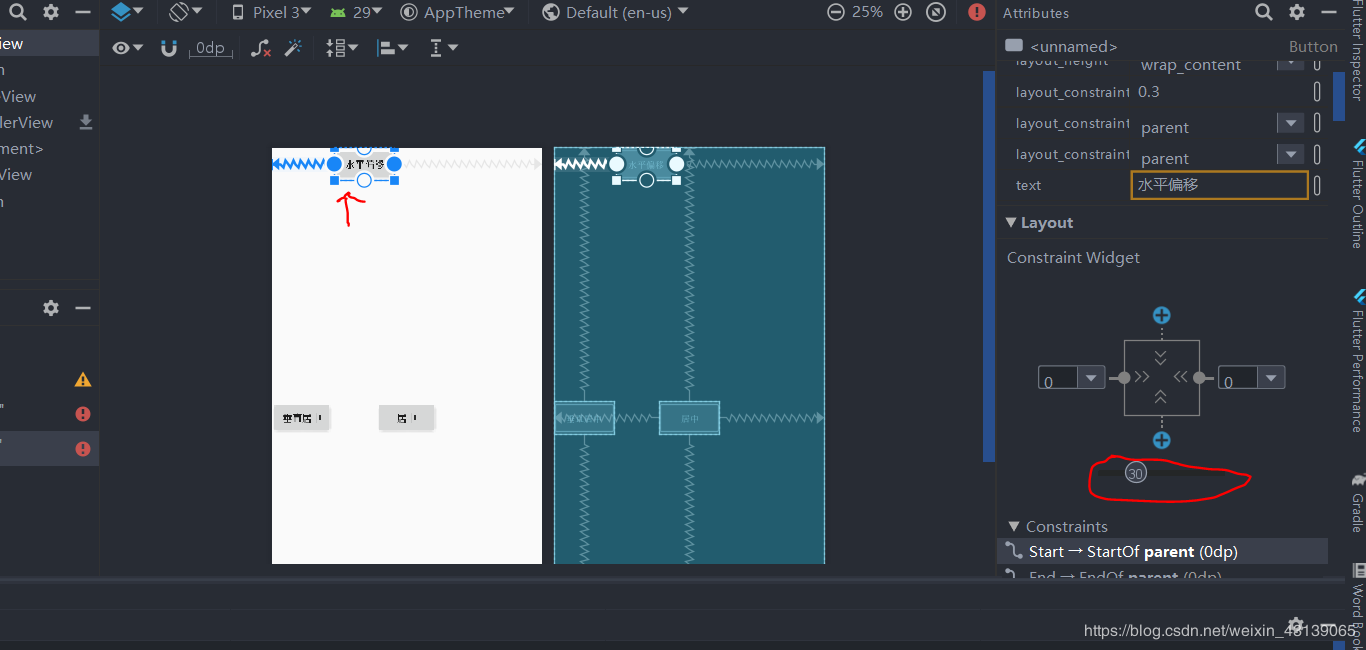Open the Gradle side tab
The width and height of the screenshot is (1366, 650).
click(x=1357, y=505)
